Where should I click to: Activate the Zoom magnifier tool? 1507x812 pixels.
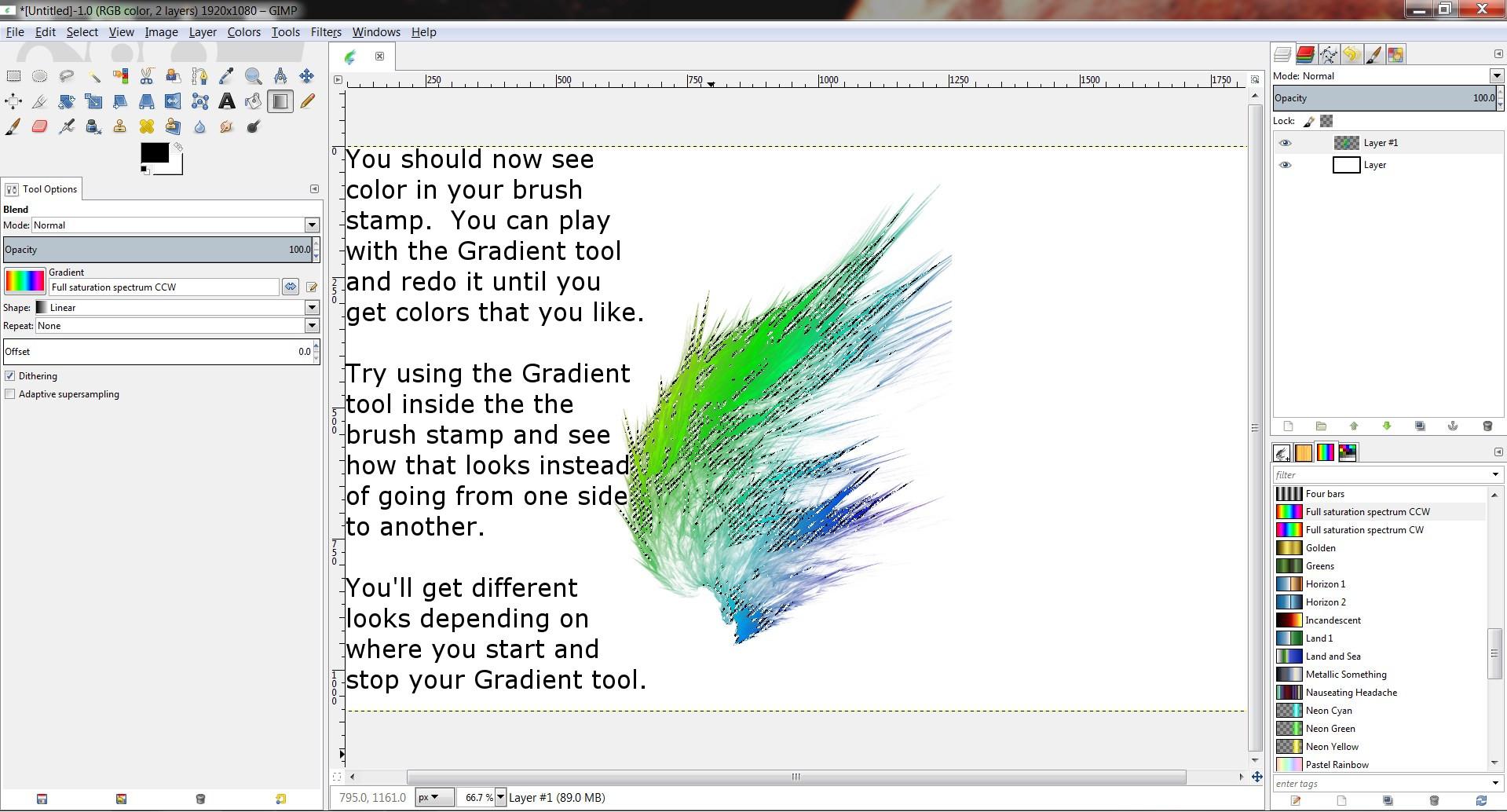coord(253,76)
